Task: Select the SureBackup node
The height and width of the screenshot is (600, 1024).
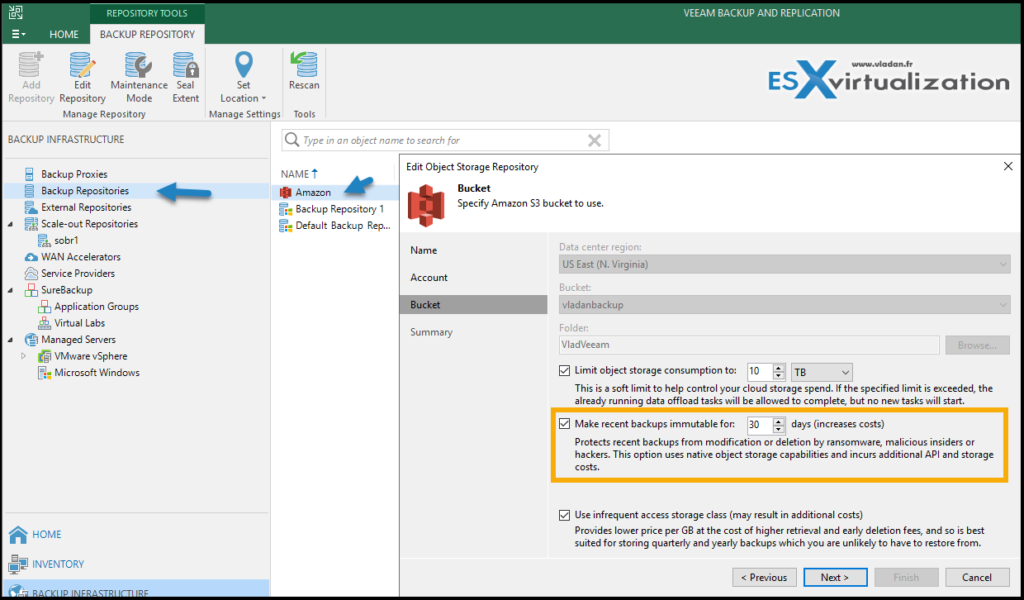Action: coord(67,290)
